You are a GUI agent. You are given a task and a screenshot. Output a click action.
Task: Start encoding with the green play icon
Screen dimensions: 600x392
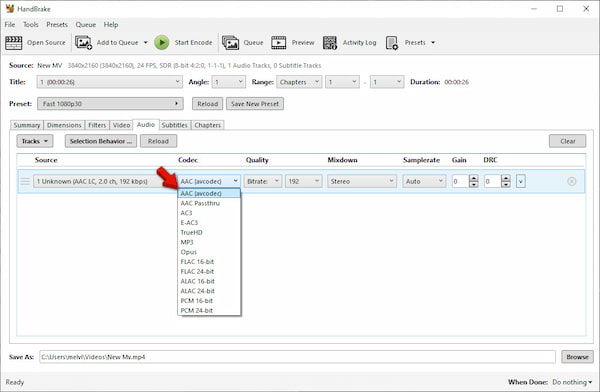click(x=161, y=42)
